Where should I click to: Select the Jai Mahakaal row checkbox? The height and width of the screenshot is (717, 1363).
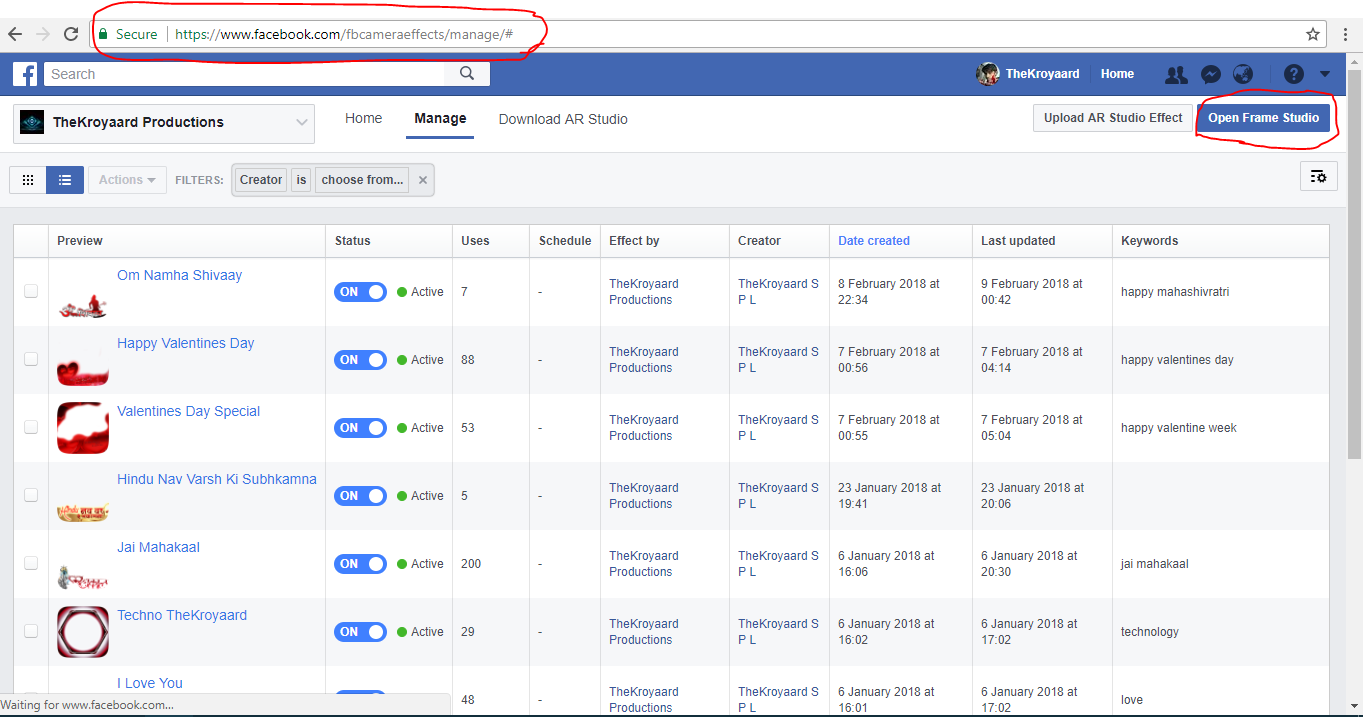click(x=31, y=563)
